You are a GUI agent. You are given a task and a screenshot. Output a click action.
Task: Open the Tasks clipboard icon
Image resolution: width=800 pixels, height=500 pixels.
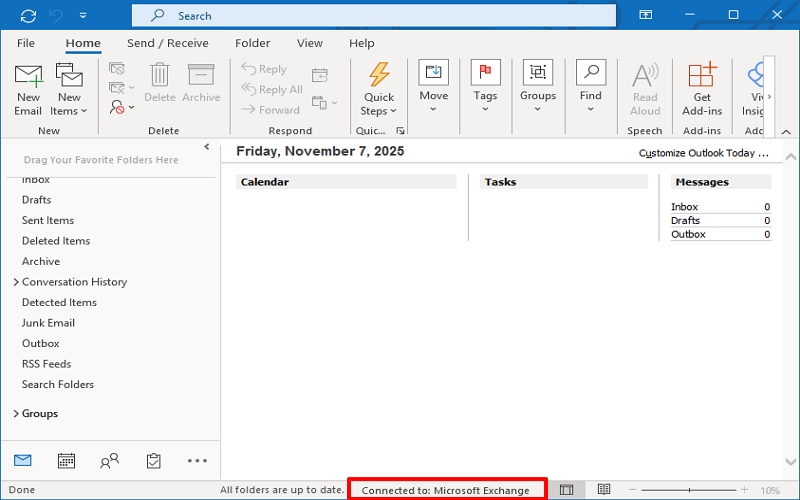(x=154, y=461)
